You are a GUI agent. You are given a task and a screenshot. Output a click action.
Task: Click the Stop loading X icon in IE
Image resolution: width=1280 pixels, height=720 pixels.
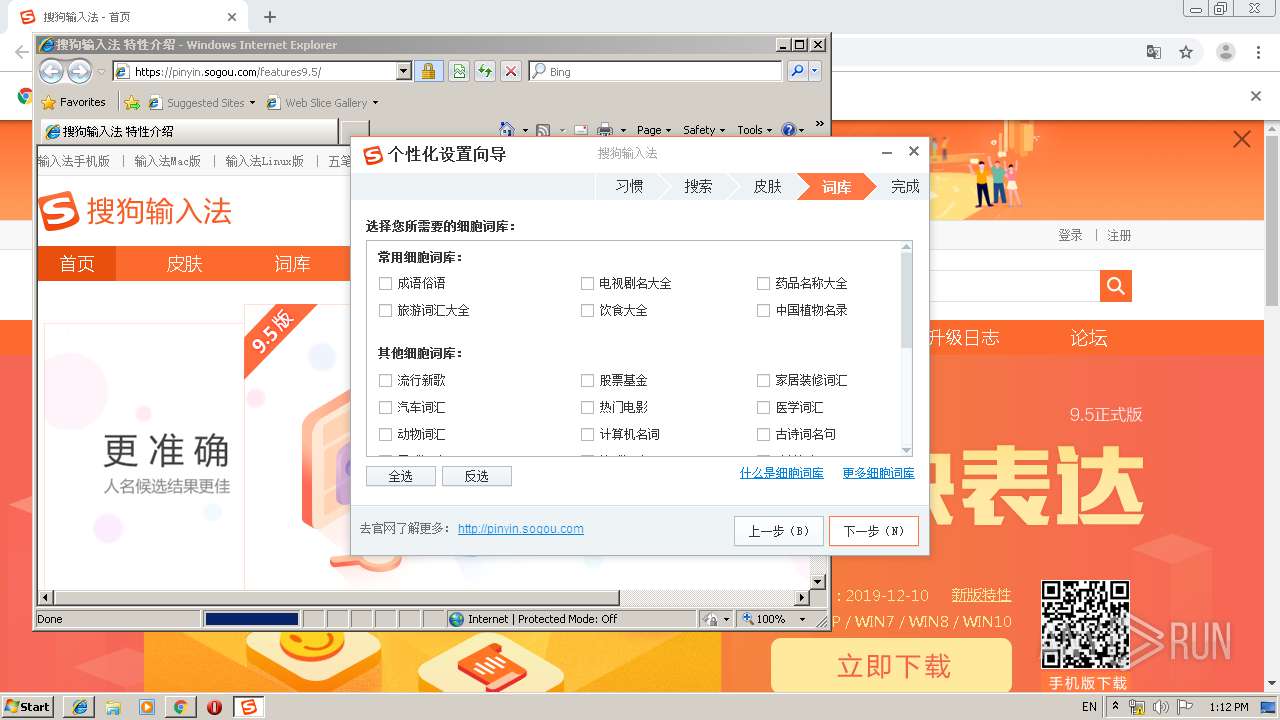click(x=511, y=71)
